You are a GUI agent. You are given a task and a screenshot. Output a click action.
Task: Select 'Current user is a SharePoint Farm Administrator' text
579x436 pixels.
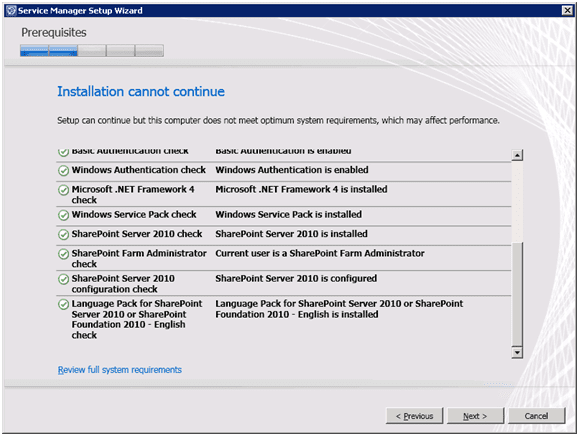(x=320, y=253)
